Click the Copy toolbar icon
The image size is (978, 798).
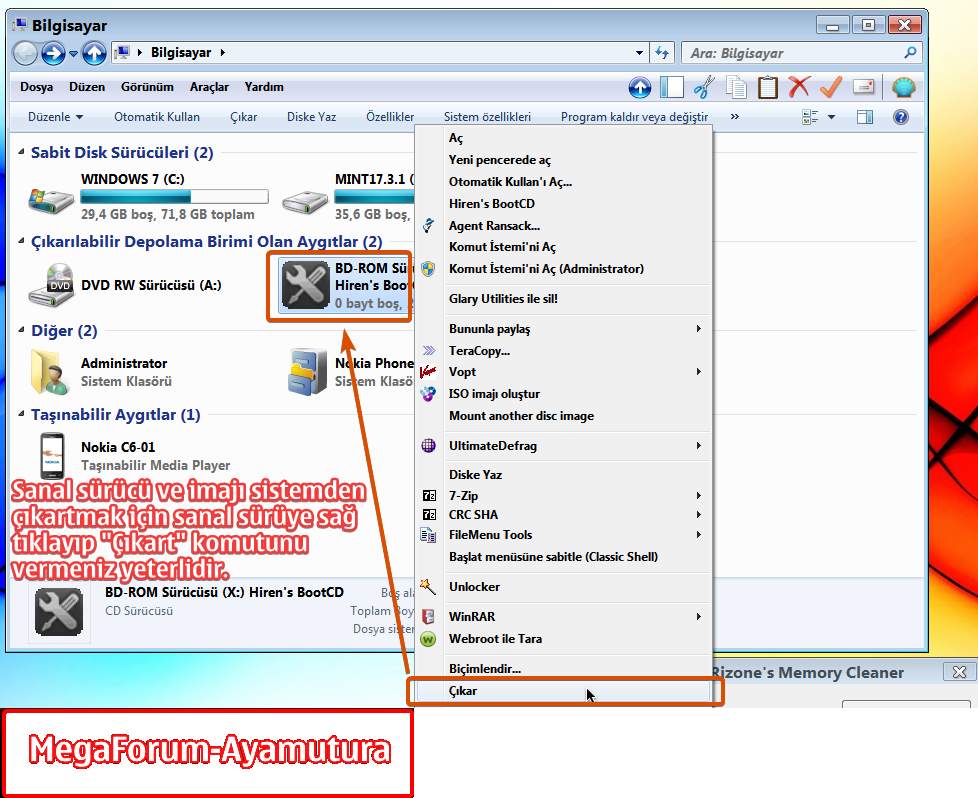(736, 87)
